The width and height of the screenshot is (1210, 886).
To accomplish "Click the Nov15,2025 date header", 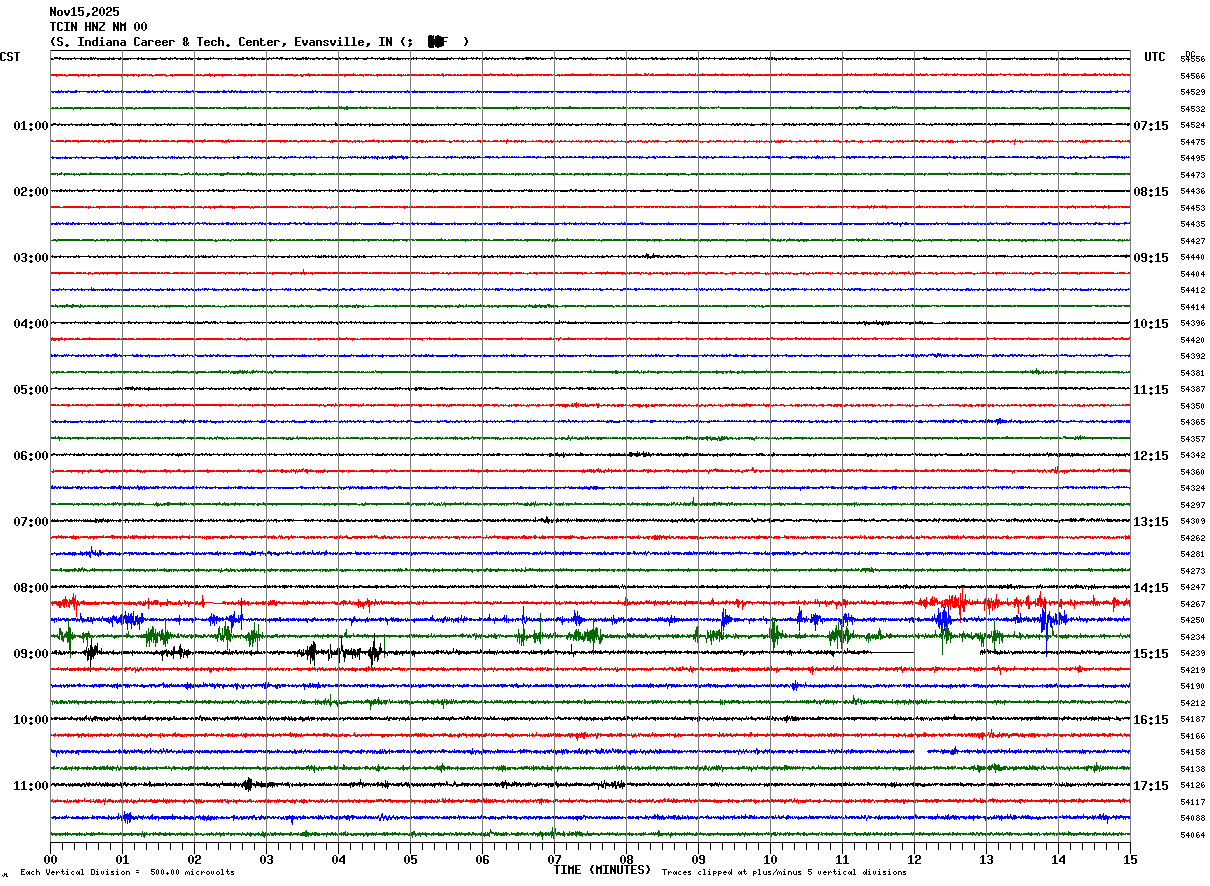I will (84, 12).
